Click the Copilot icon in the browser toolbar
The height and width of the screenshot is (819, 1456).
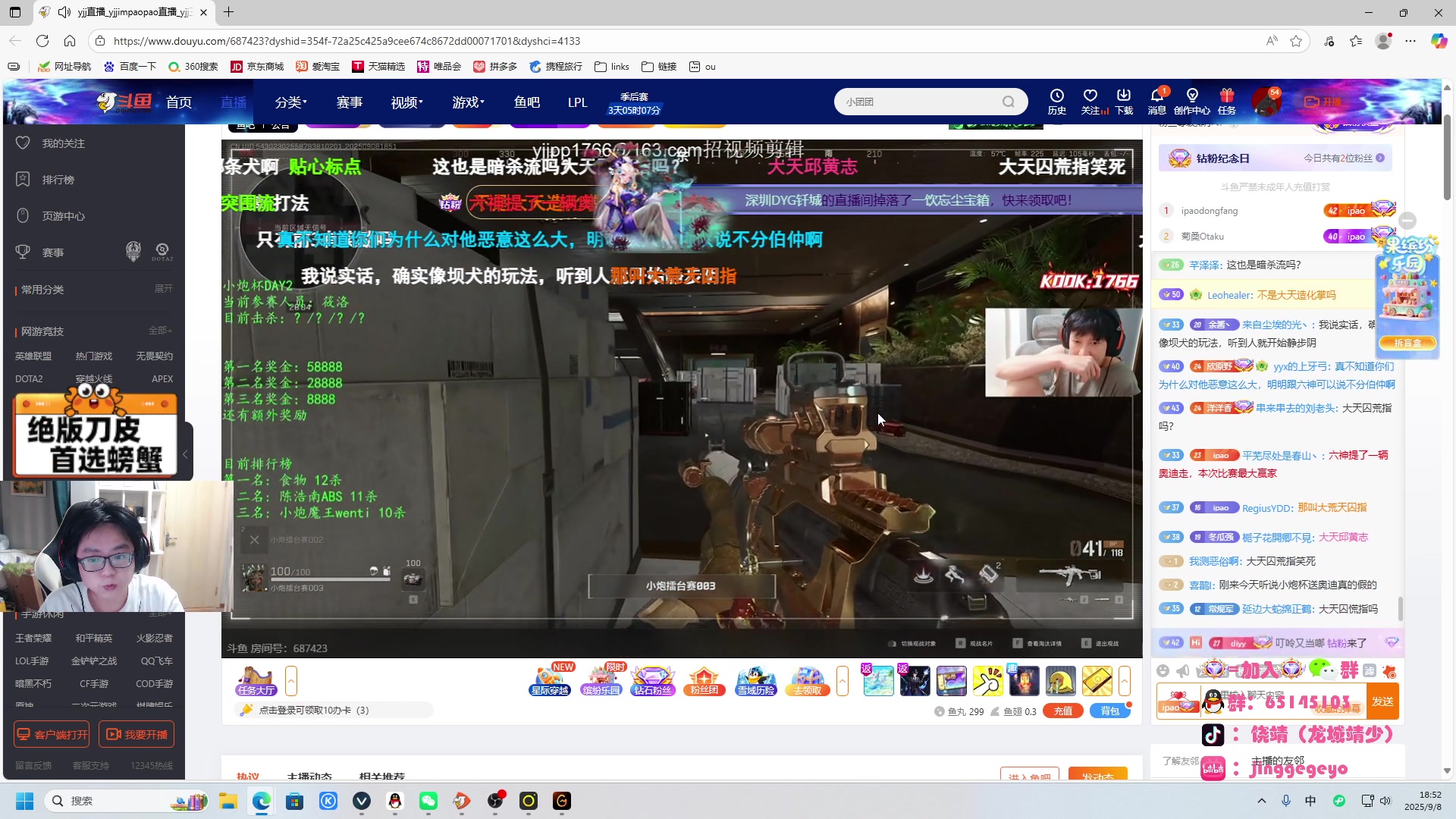pyautogui.click(x=1439, y=41)
